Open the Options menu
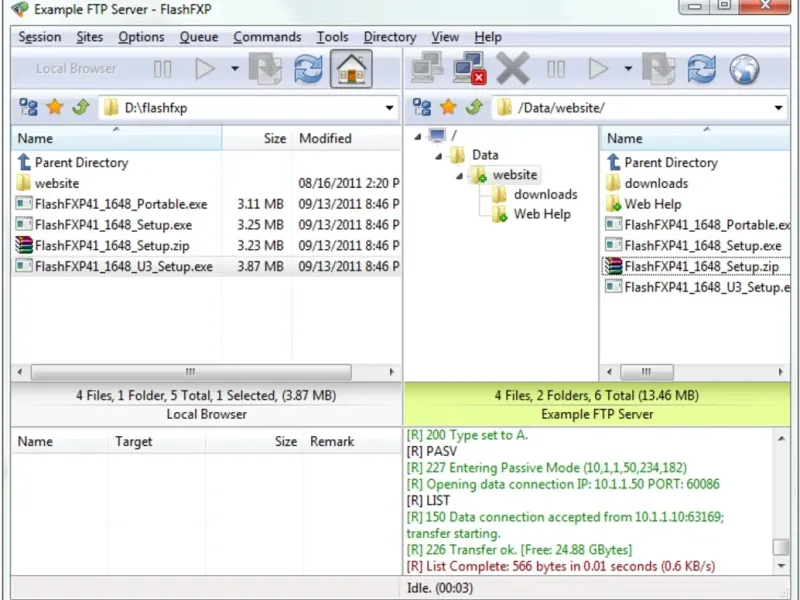This screenshot has height=600, width=800. (141, 37)
